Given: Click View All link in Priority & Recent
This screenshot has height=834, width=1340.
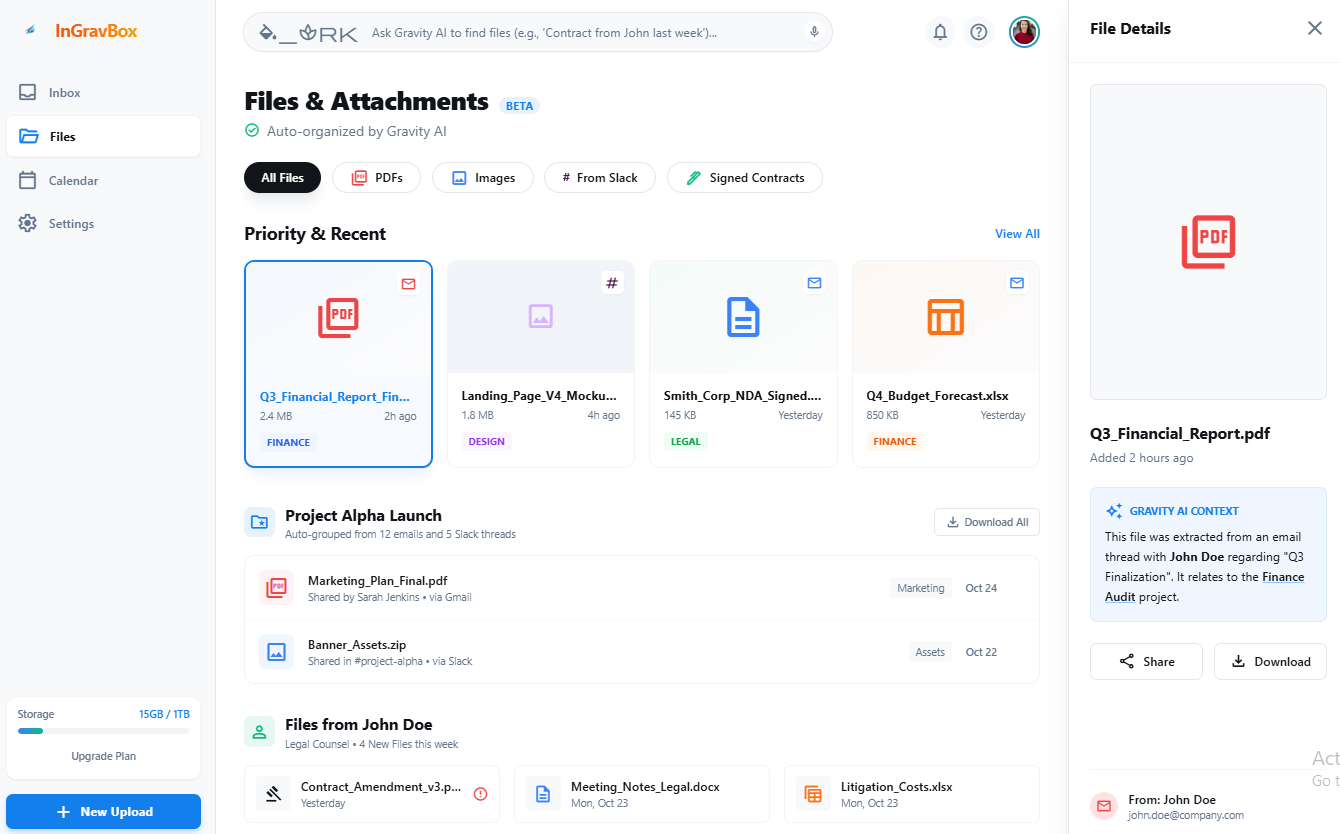Looking at the screenshot, I should (1017, 234).
